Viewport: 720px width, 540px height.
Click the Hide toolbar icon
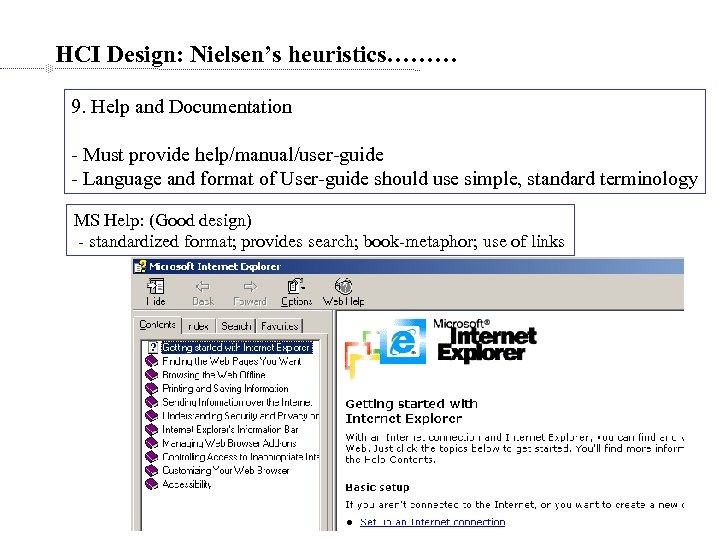click(155, 287)
